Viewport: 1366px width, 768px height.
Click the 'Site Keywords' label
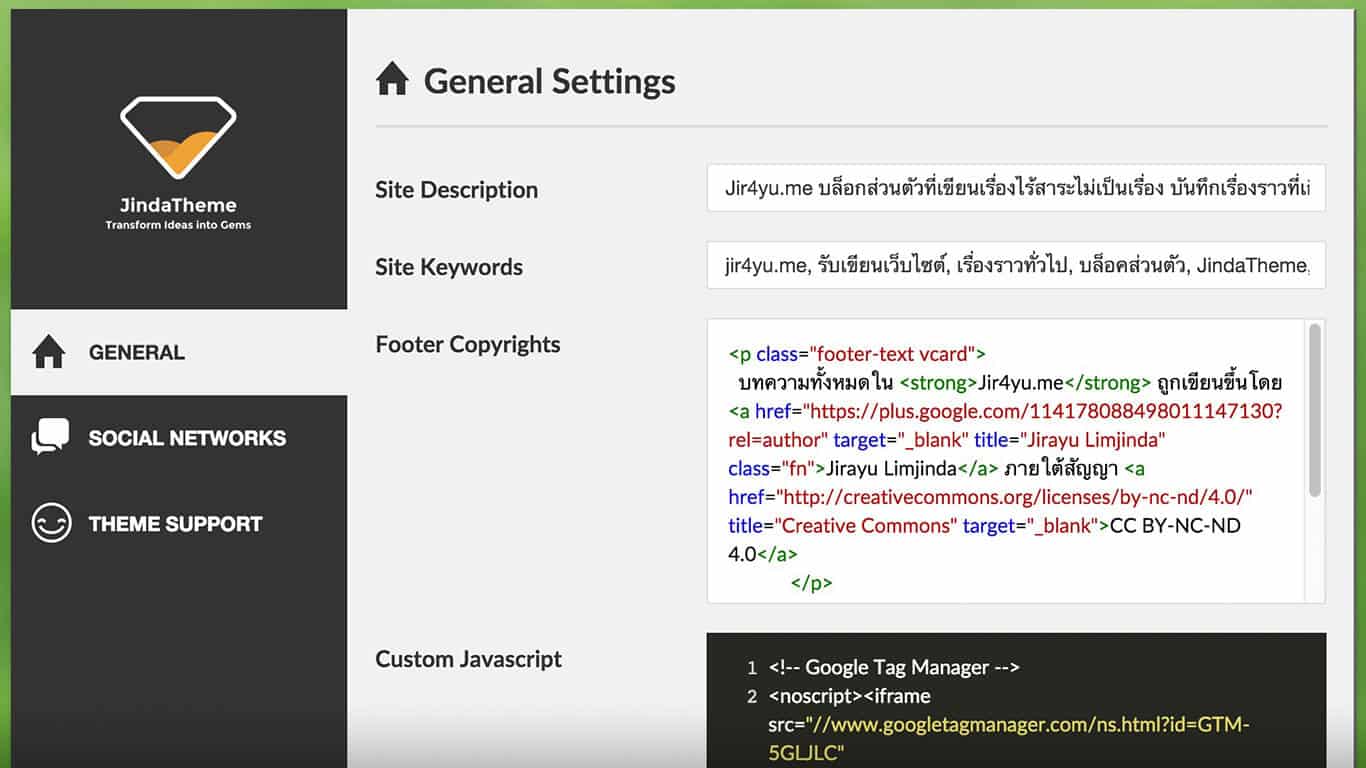click(449, 267)
